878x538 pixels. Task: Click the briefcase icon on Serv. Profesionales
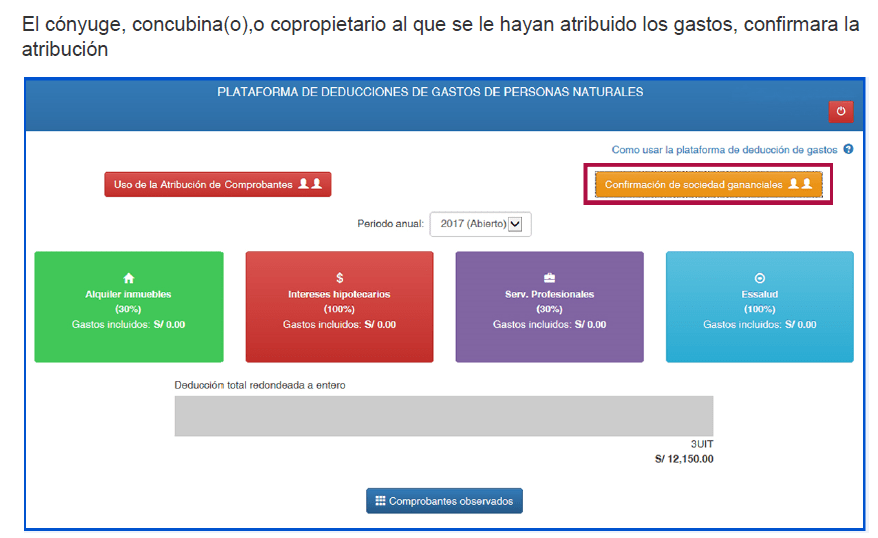coord(549,278)
